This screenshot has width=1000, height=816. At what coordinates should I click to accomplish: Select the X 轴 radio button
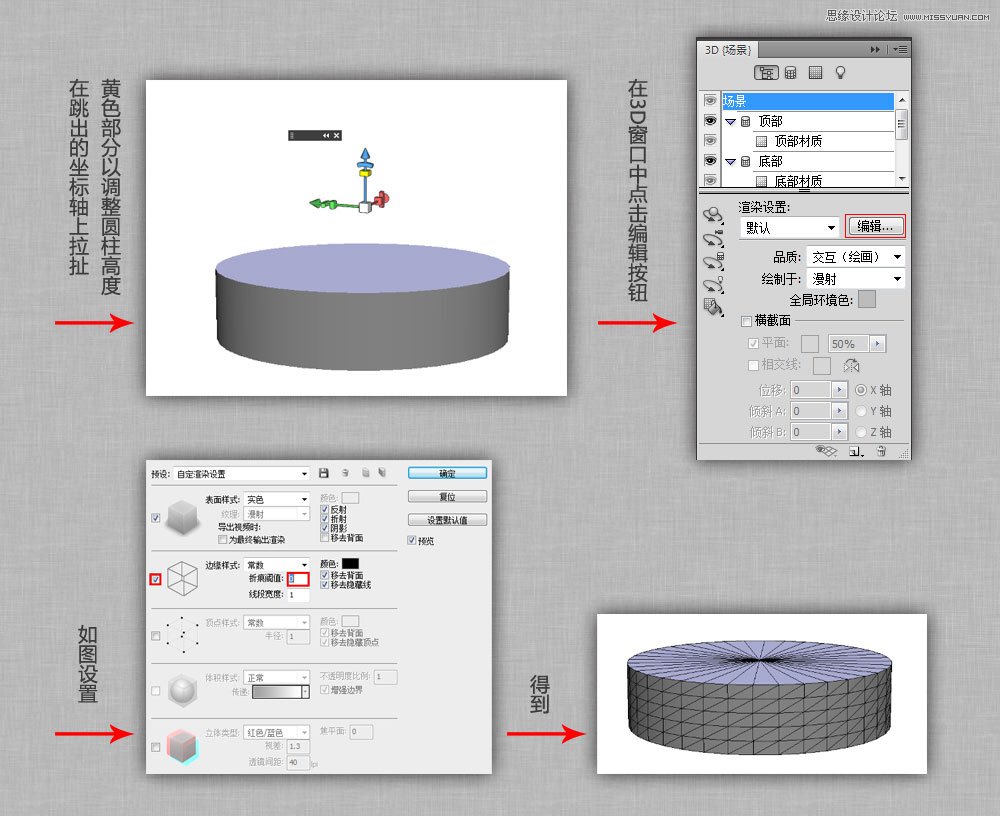[860, 390]
